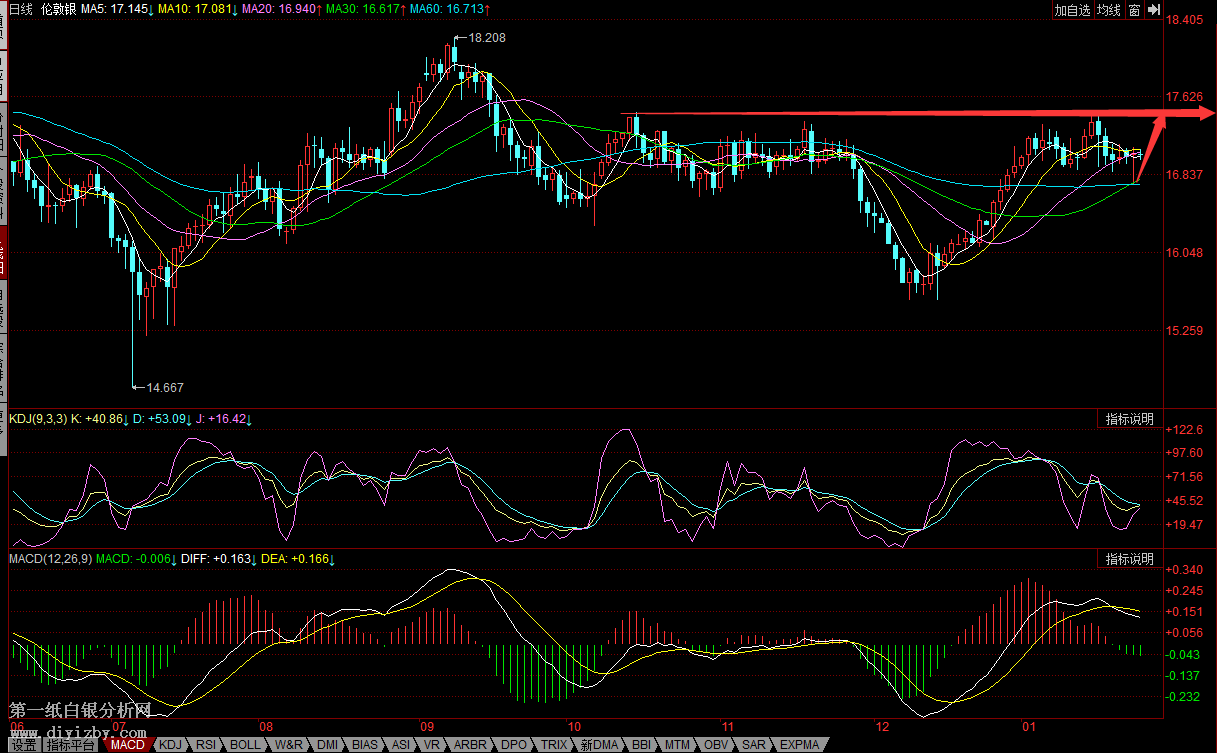Toggle the 均线 moving average lines
1217x753 pixels.
(x=1108, y=10)
